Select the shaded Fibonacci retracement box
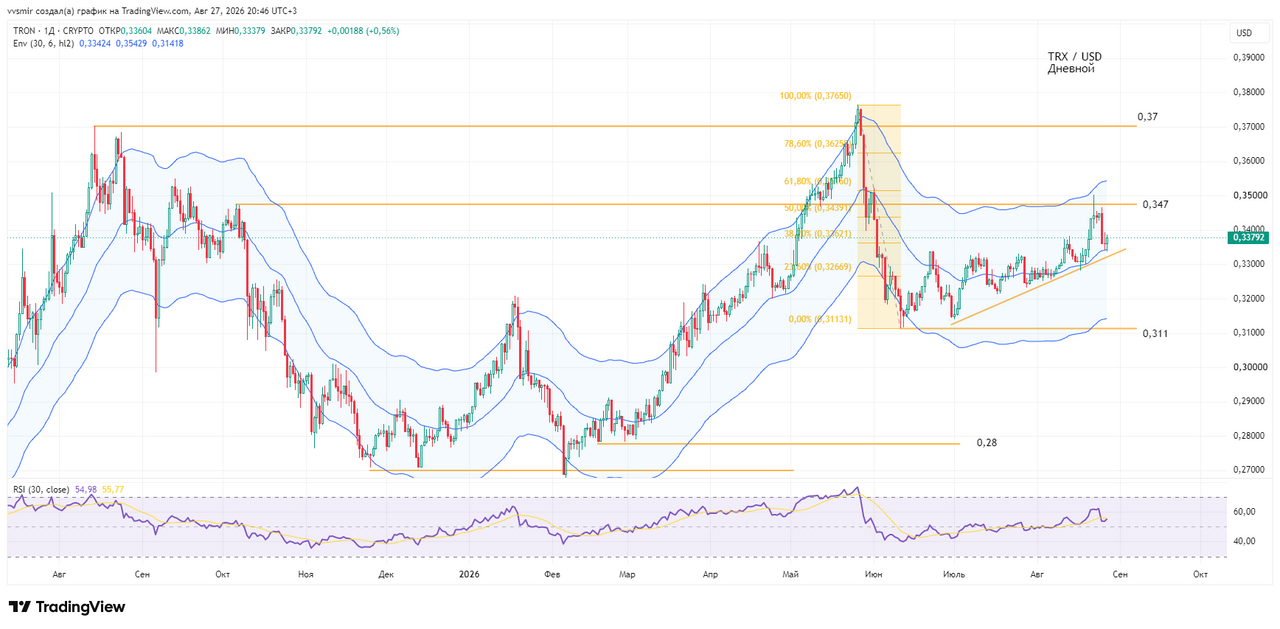This screenshot has width=1280, height=629. point(879,217)
